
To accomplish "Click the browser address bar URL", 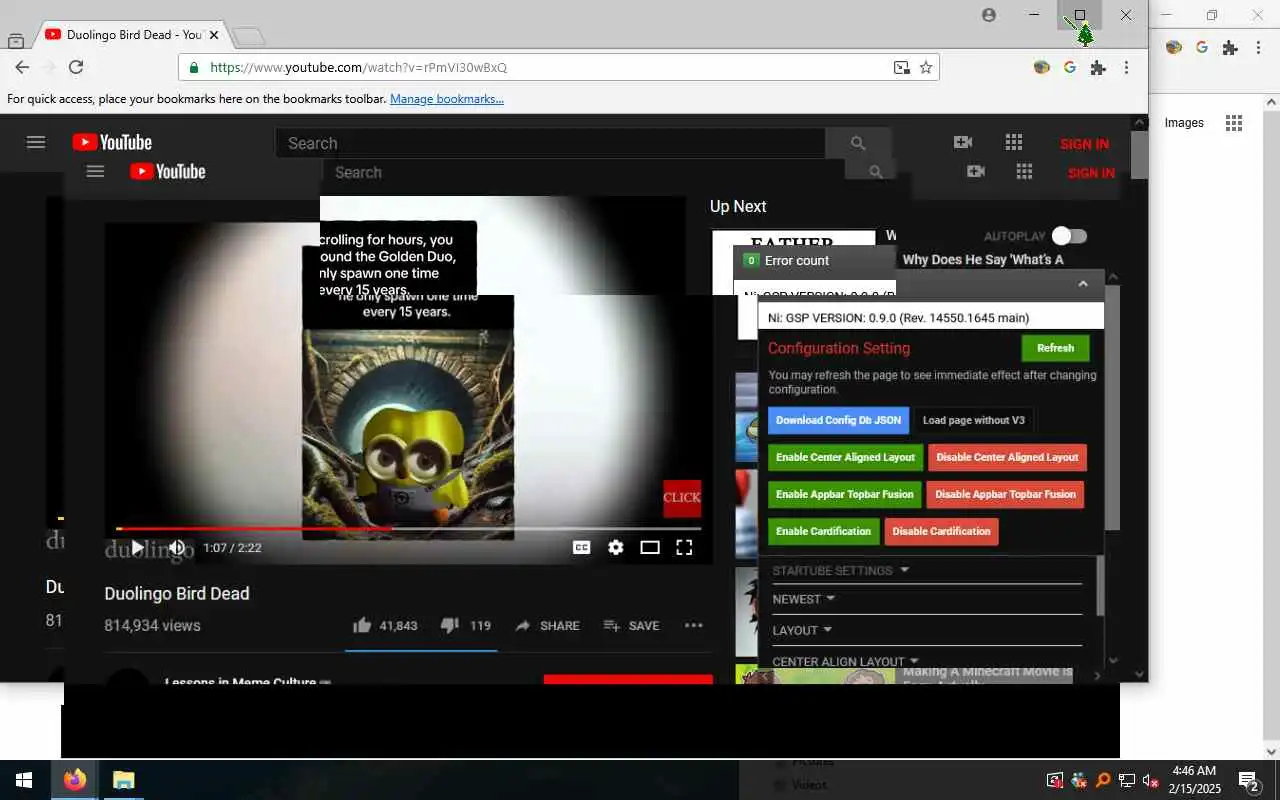I will (358, 67).
